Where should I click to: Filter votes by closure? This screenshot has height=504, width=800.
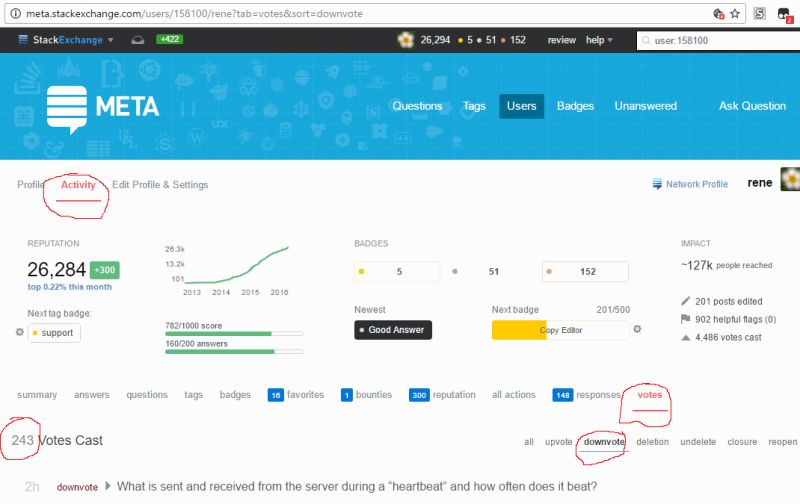coord(742,442)
